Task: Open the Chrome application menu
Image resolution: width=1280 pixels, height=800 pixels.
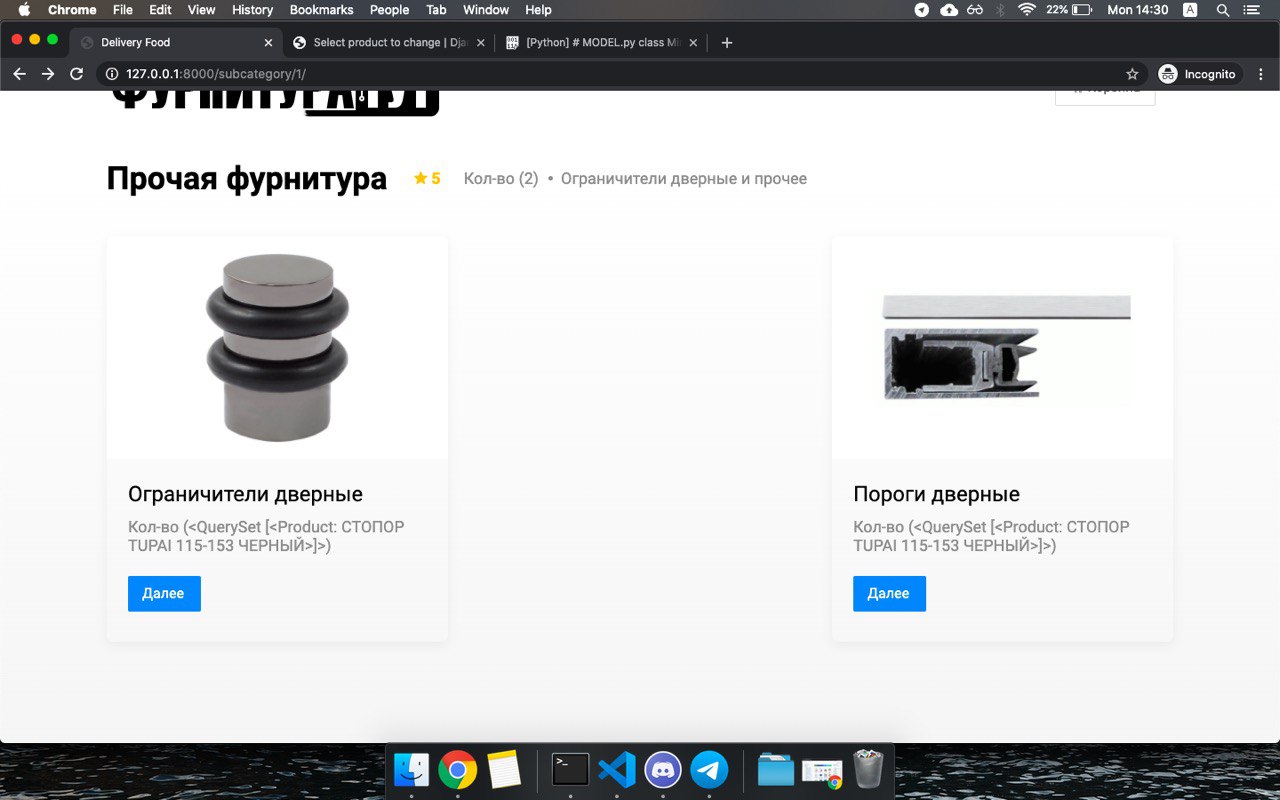Action: (72, 10)
